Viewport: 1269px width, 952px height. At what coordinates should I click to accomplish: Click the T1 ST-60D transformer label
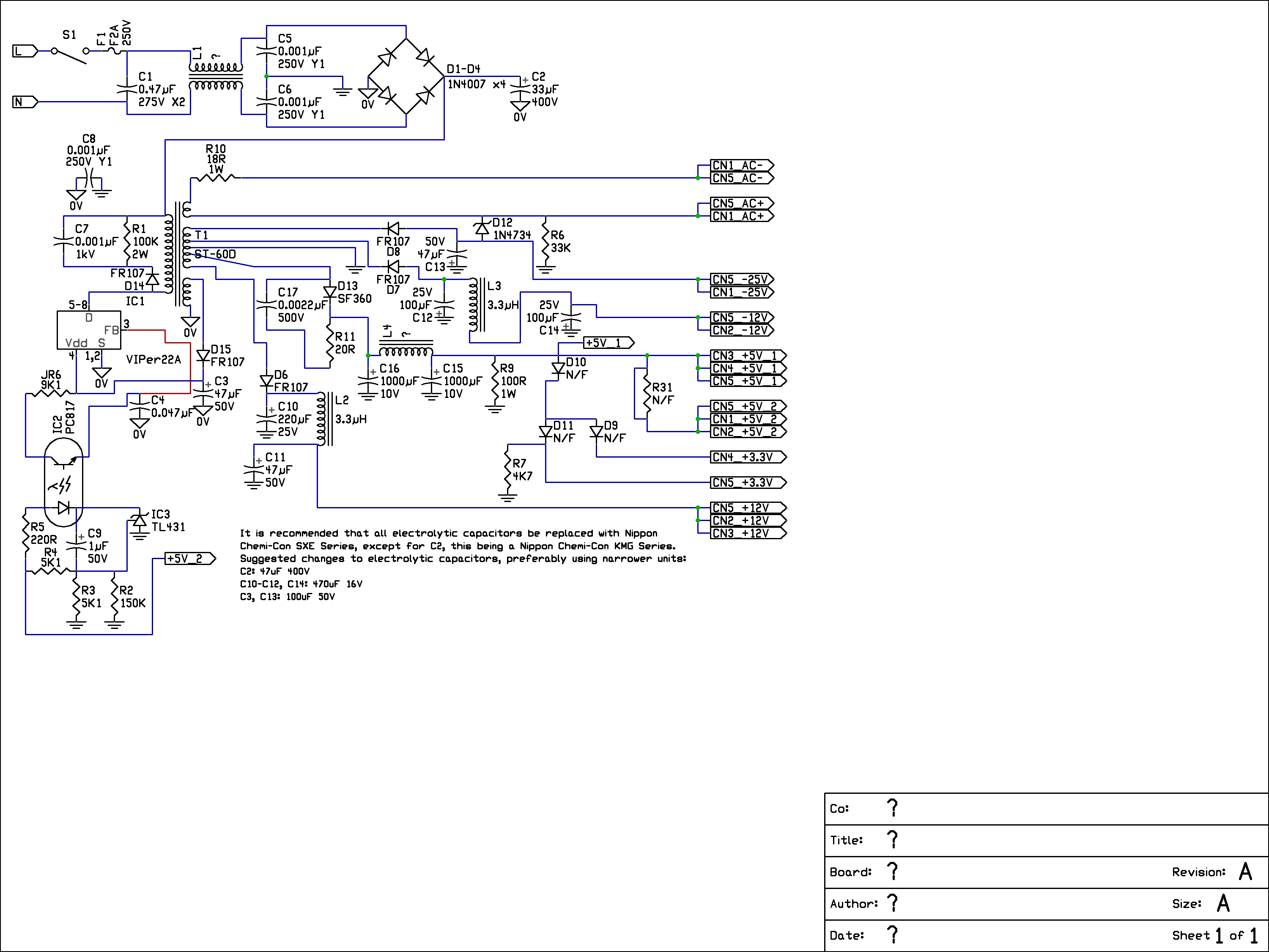(214, 244)
